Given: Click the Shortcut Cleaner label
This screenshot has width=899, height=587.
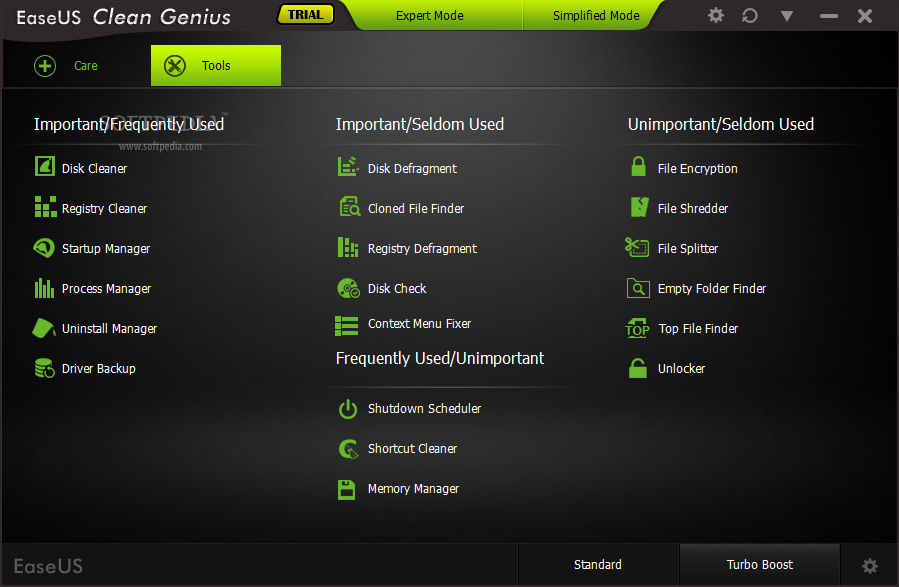Looking at the screenshot, I should (x=413, y=449).
